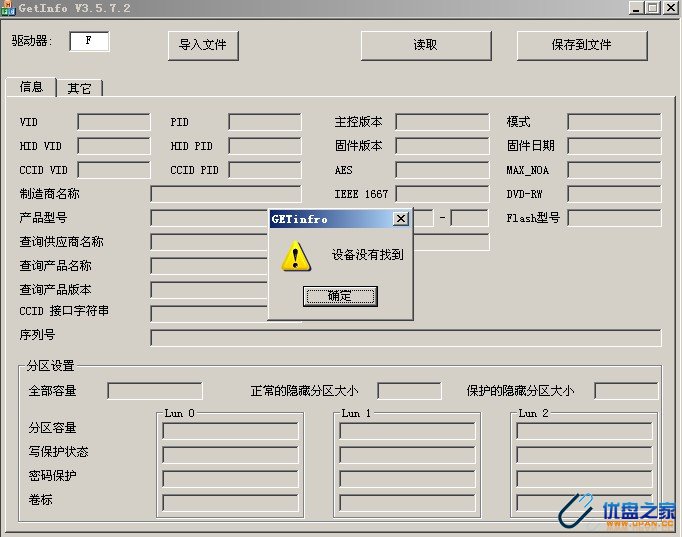Click the Flash型号 field

coord(614,218)
